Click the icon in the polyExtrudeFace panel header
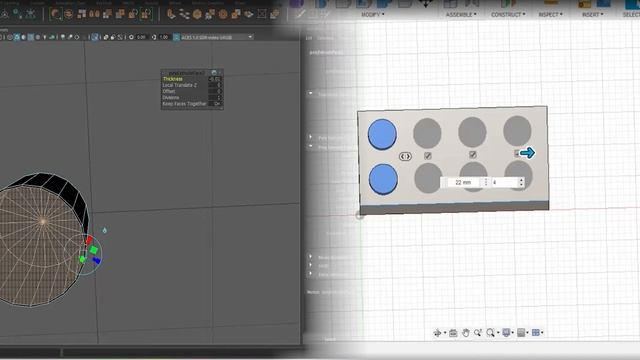 coord(214,72)
